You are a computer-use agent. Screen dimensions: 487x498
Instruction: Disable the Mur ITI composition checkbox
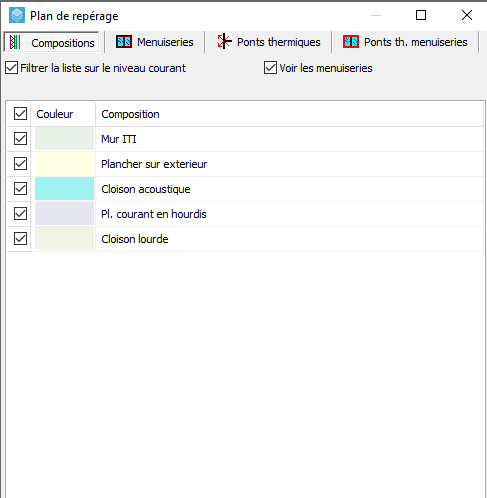click(x=20, y=139)
